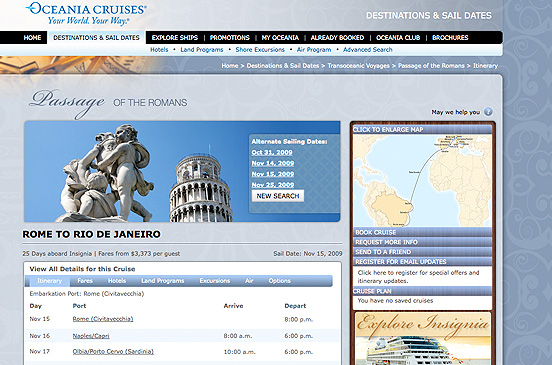Open the Naples/Capri port link
This screenshot has height=365, width=552.
[91, 336]
